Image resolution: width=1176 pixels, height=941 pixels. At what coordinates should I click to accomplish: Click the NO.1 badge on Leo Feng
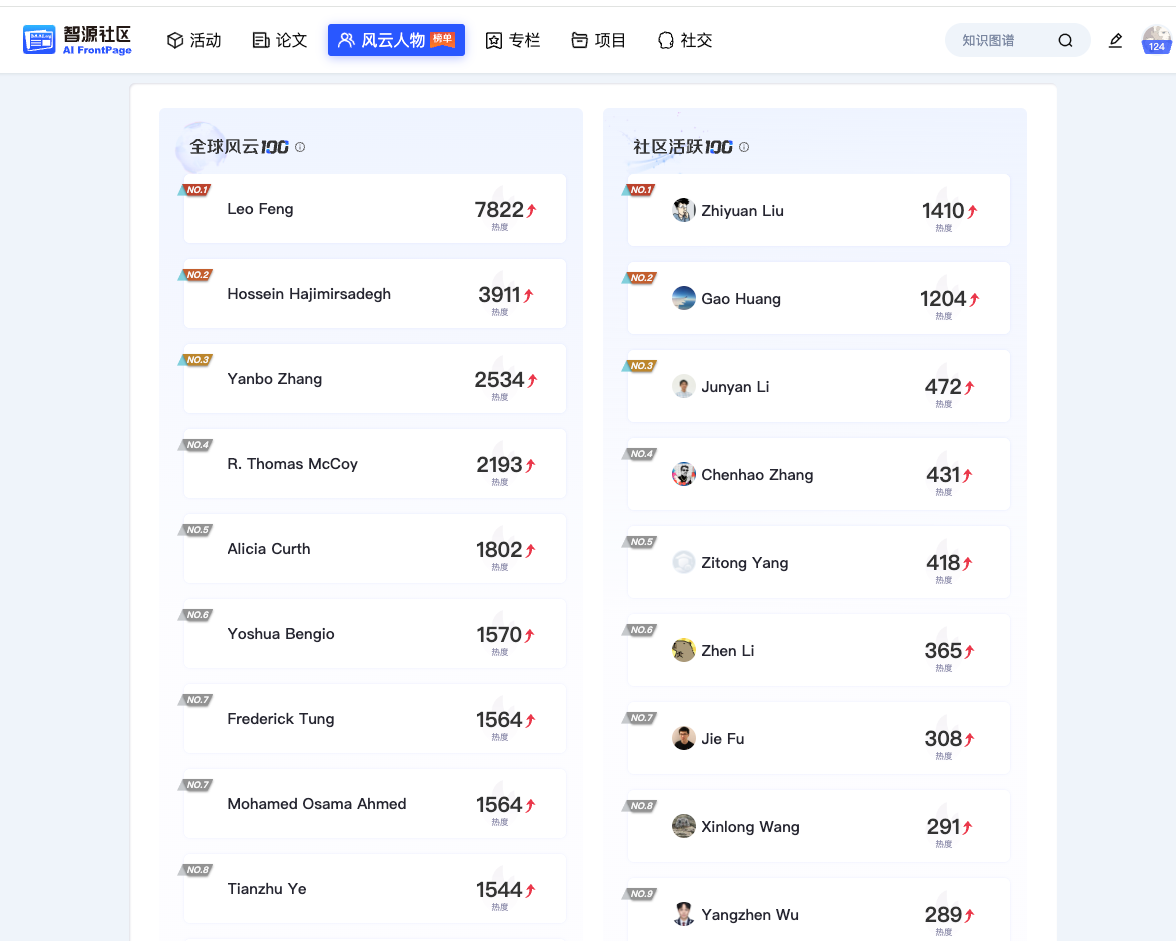195,190
